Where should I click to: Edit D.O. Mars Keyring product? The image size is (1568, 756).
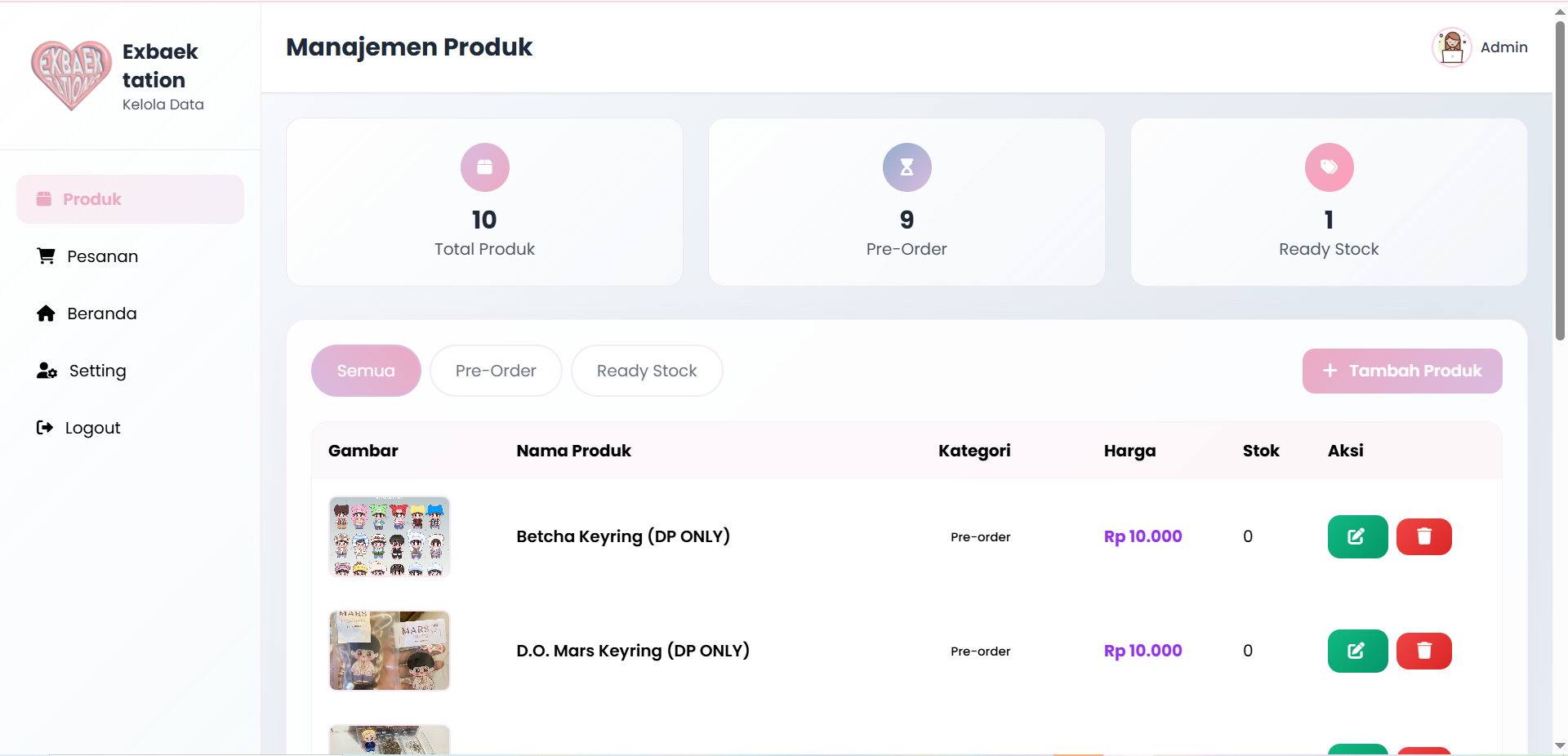[1357, 651]
